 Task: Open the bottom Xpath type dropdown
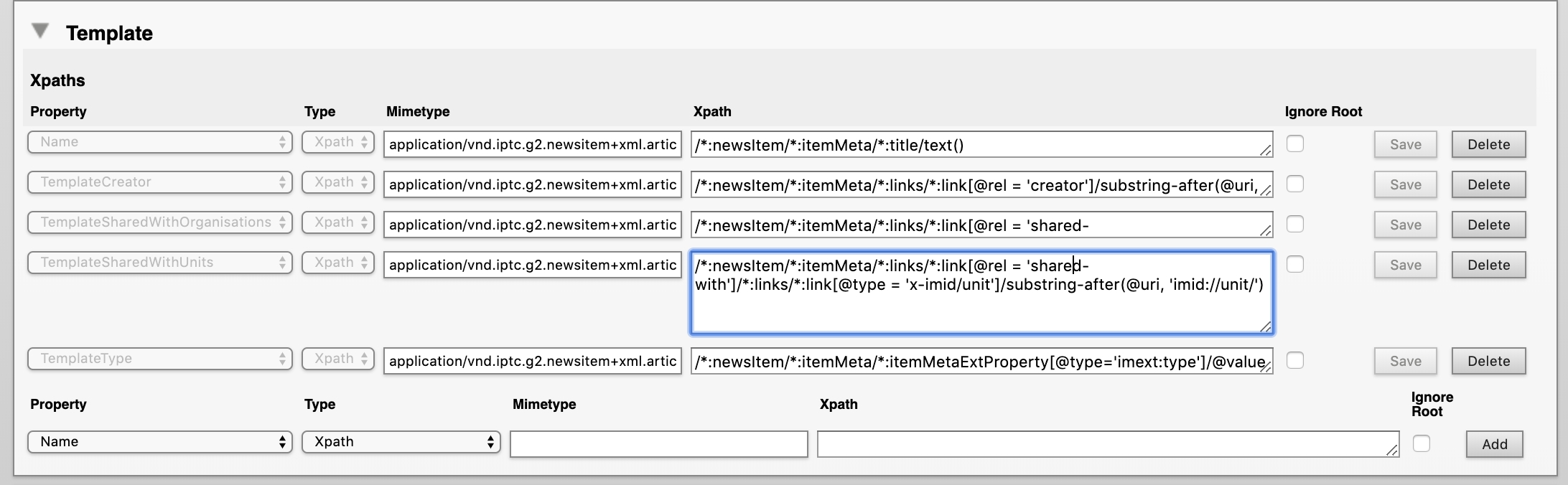click(401, 442)
